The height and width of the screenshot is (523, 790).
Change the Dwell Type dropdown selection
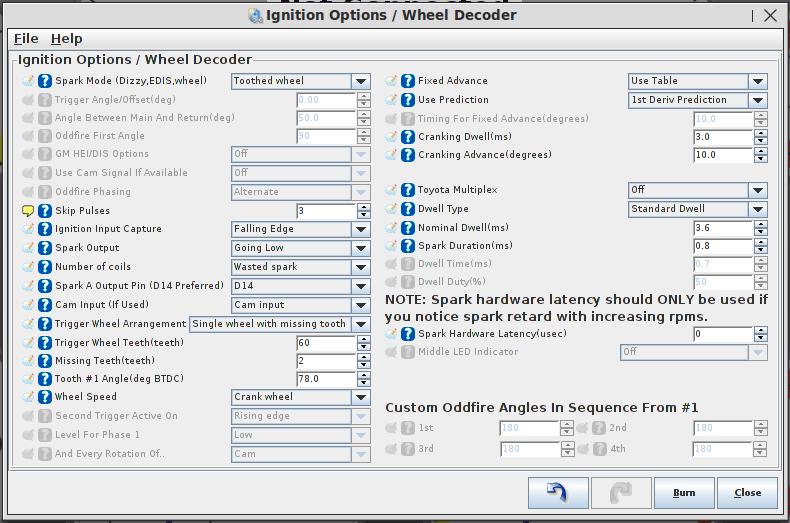point(697,209)
